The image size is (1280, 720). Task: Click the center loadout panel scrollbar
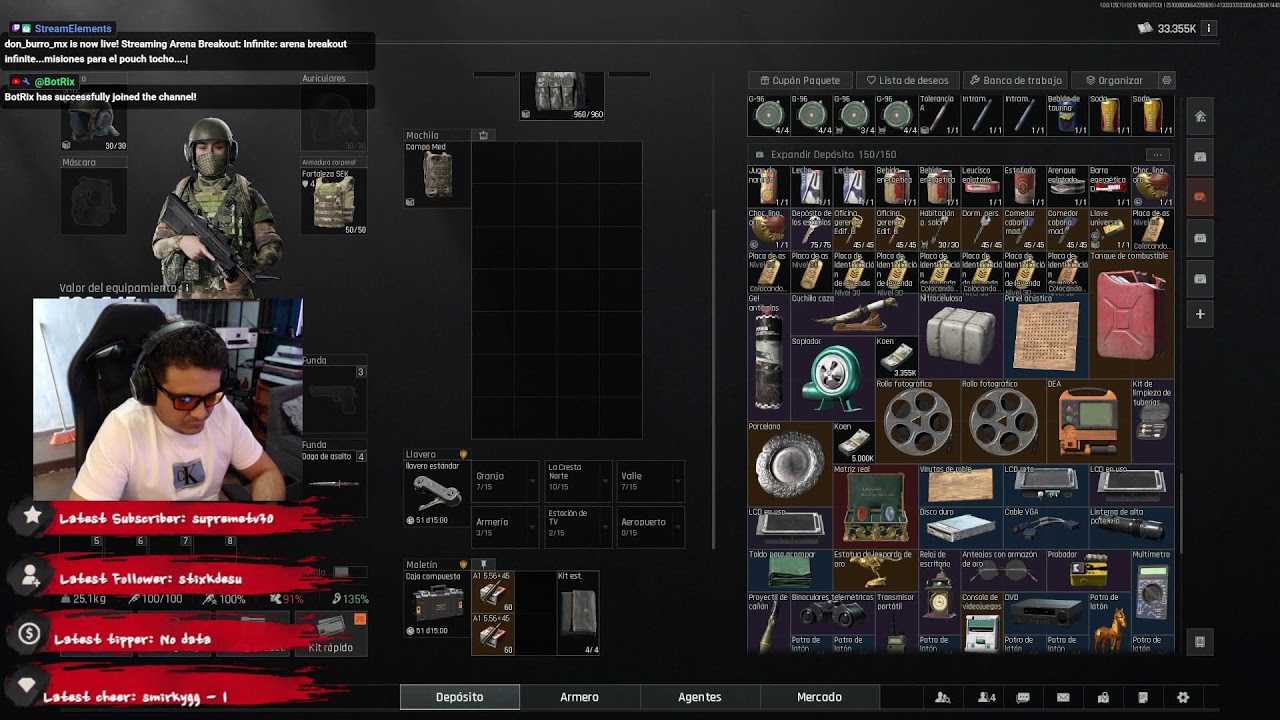pos(713,380)
